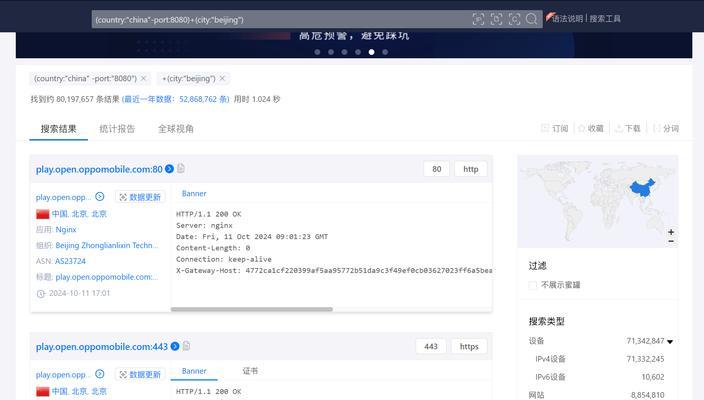The width and height of the screenshot is (704, 400).
Task: Select the active fifth carousel dot
Action: [371, 52]
